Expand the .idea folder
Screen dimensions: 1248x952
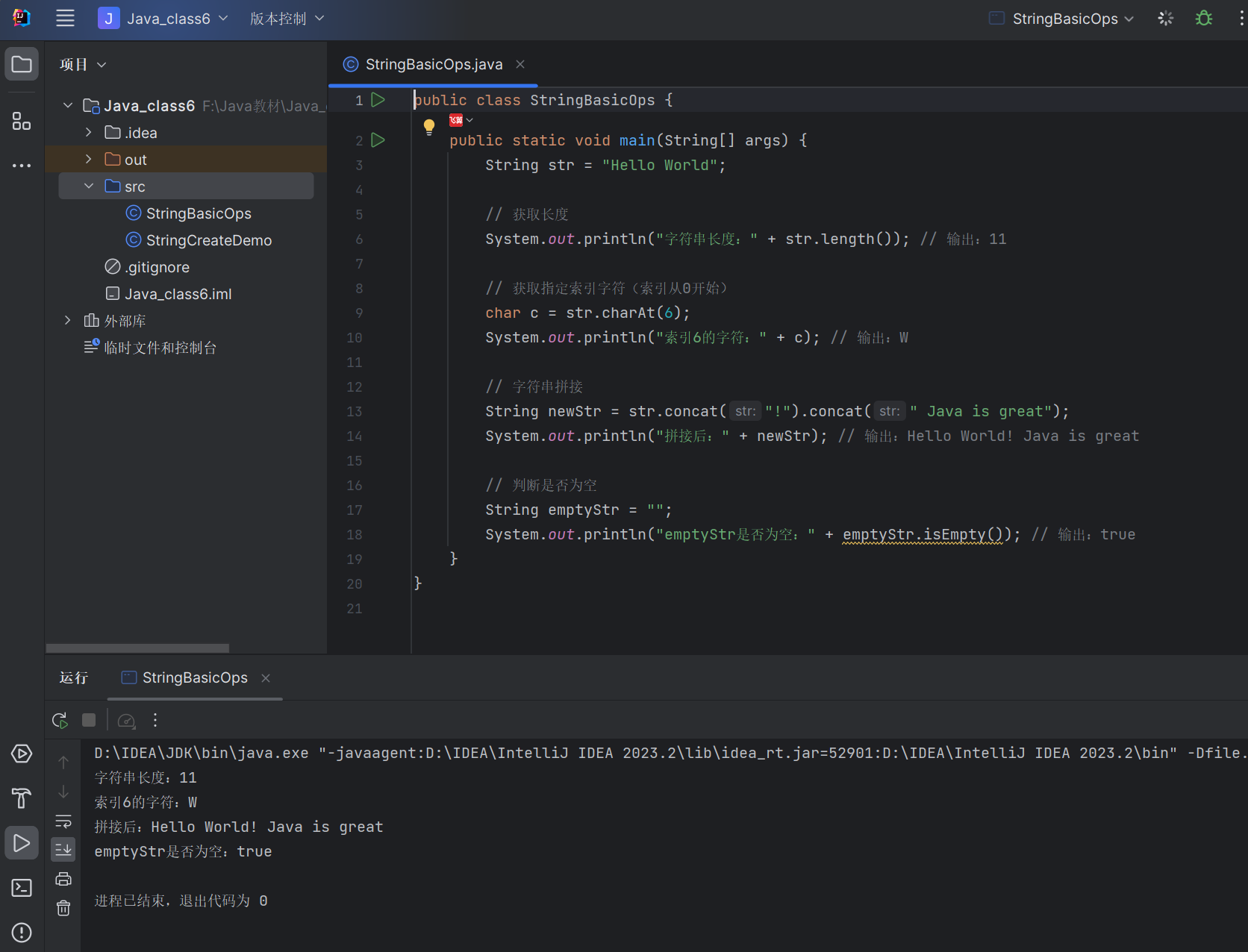coord(89,133)
